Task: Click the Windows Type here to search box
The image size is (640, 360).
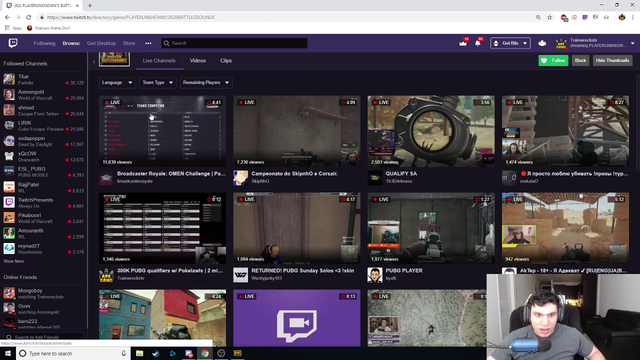Action: point(73,353)
